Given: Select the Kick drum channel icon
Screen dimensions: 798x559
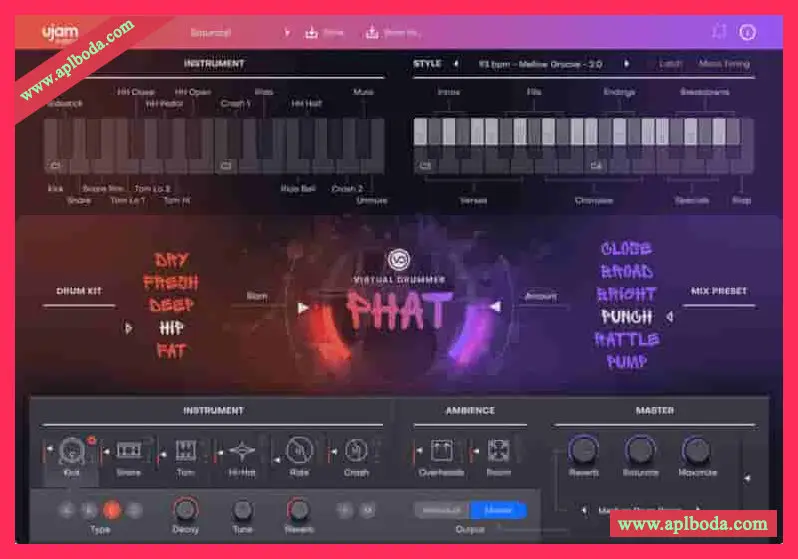Looking at the screenshot, I should pos(72,451).
